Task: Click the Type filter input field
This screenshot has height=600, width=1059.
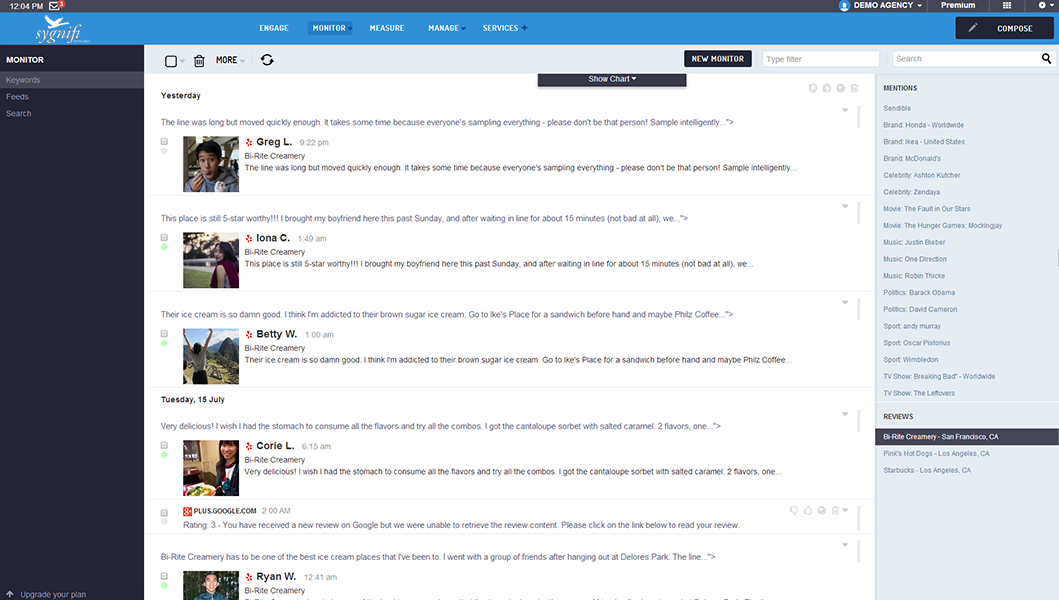Action: point(820,59)
